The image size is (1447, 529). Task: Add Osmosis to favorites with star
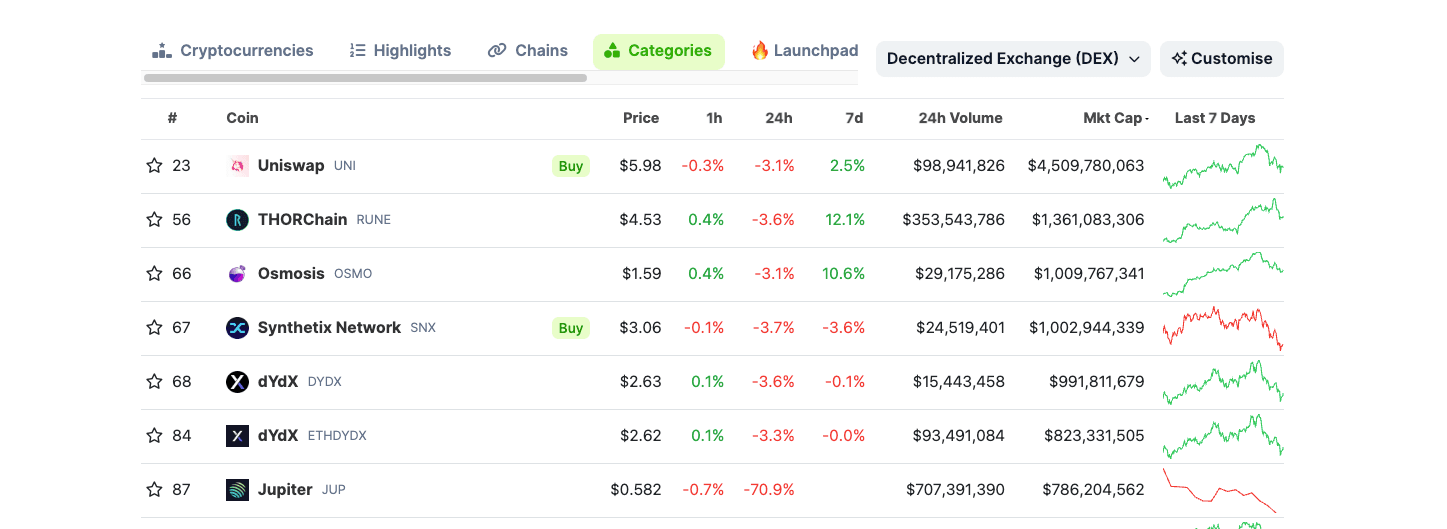(154, 274)
